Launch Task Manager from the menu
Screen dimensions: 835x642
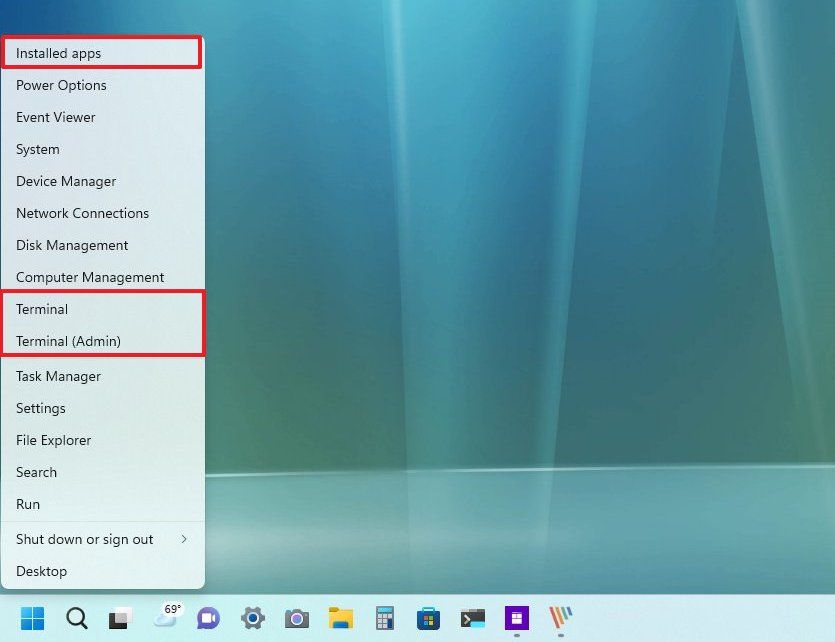(x=58, y=376)
